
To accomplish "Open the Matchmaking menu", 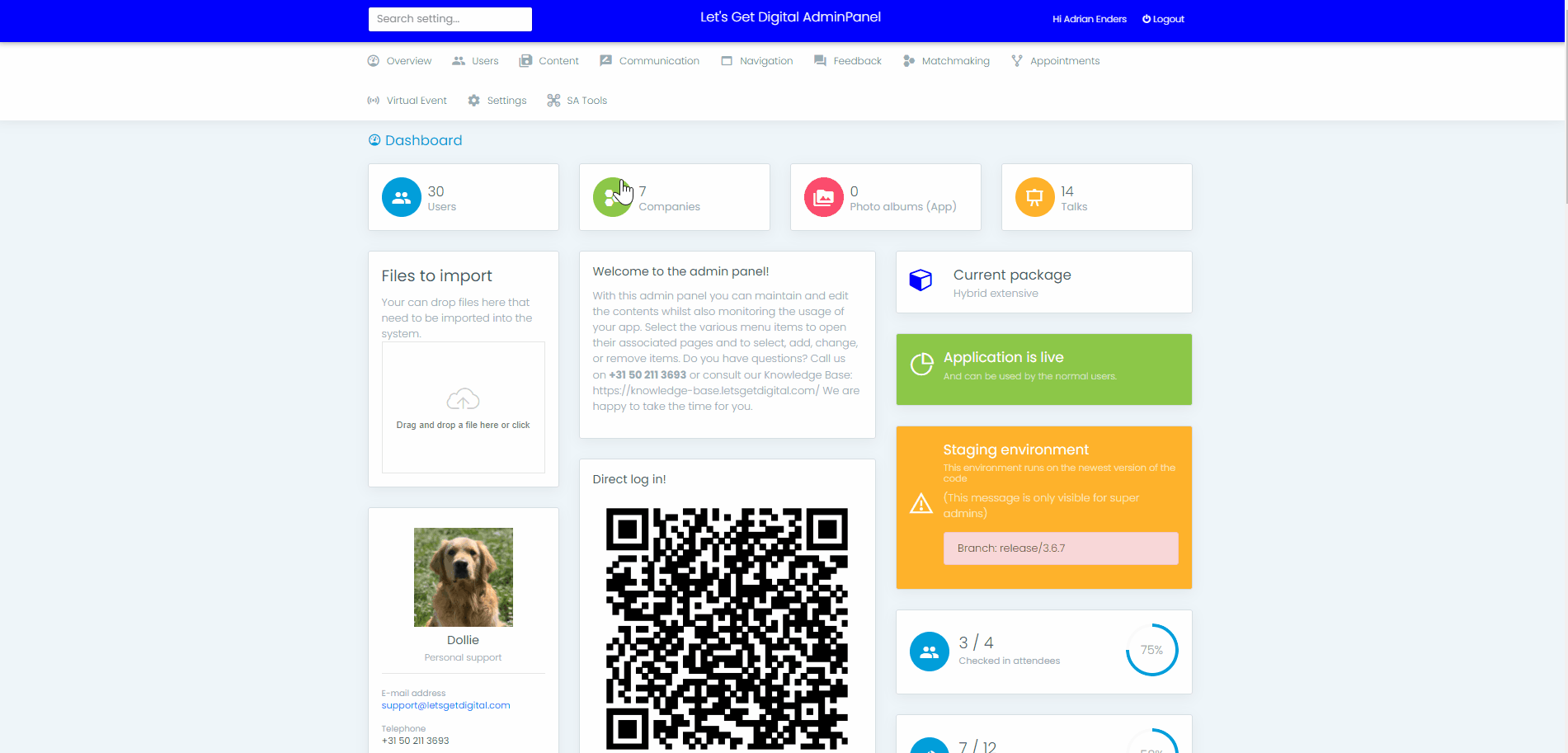I will [946, 61].
